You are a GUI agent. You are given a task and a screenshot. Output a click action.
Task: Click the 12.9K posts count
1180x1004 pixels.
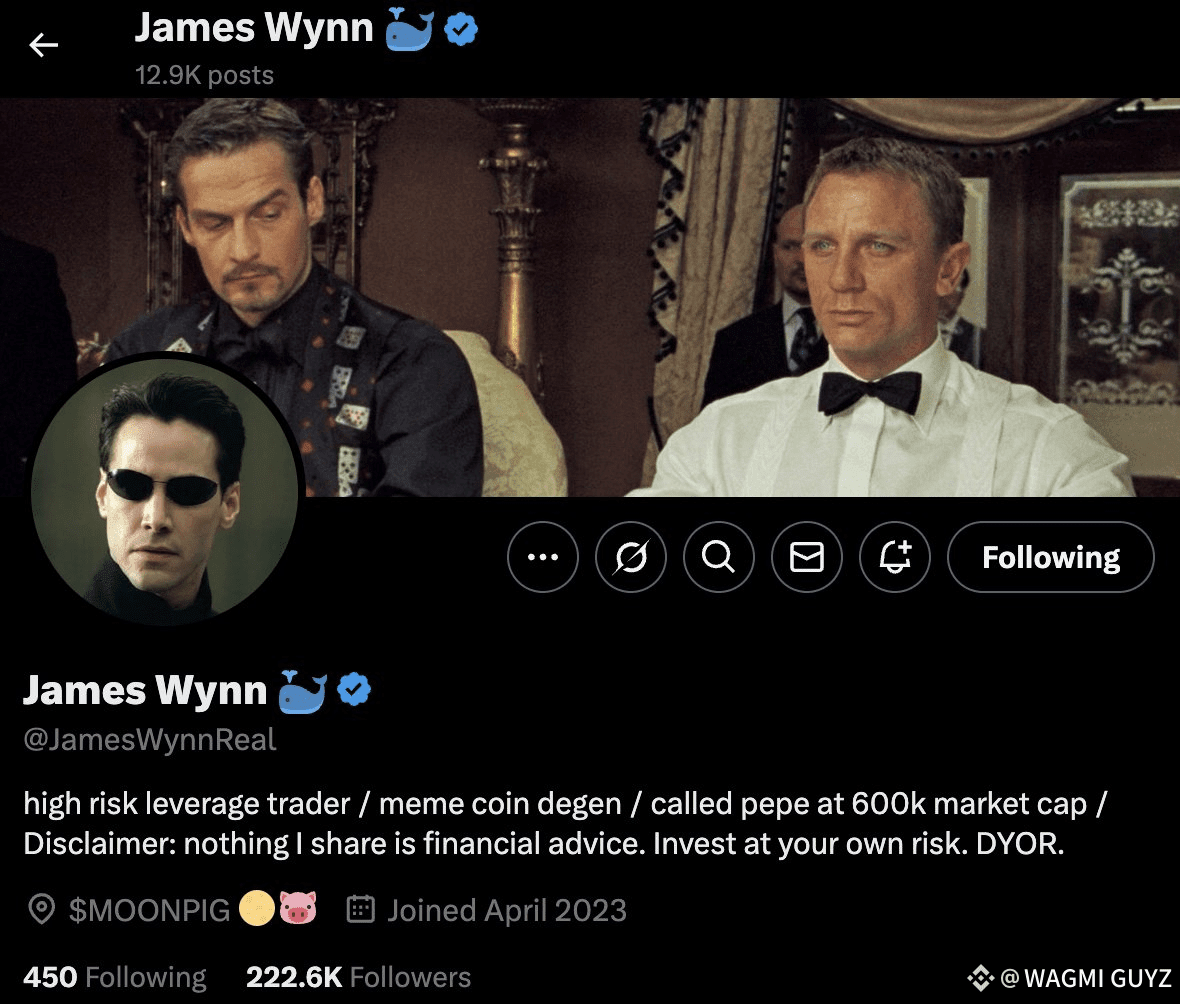(204, 75)
